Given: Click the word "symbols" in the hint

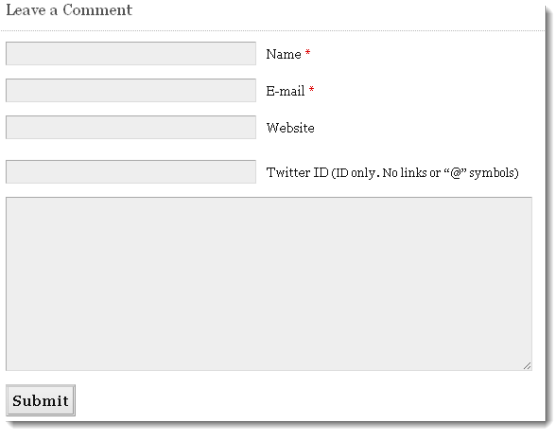Looking at the screenshot, I should coord(492,173).
